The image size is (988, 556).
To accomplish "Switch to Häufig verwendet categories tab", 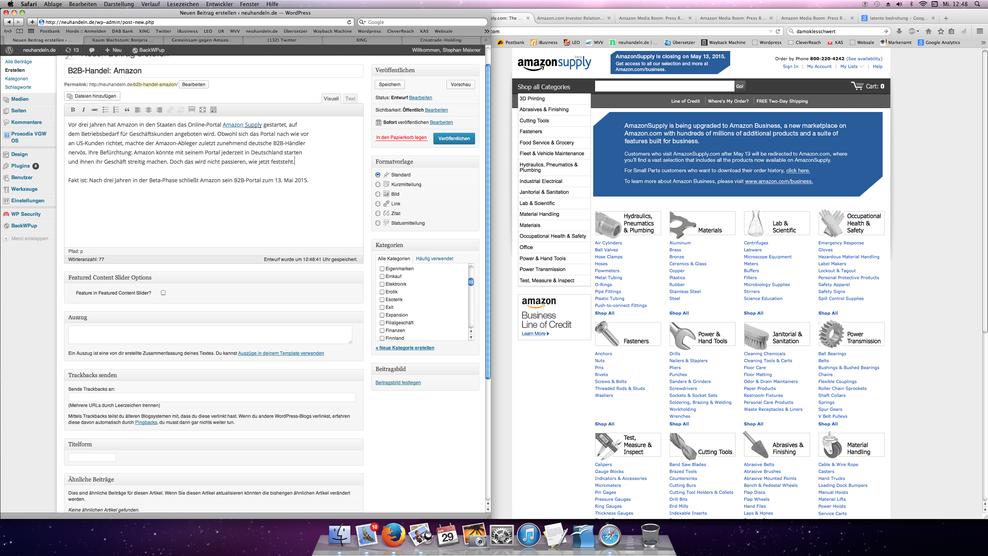I will click(434, 258).
